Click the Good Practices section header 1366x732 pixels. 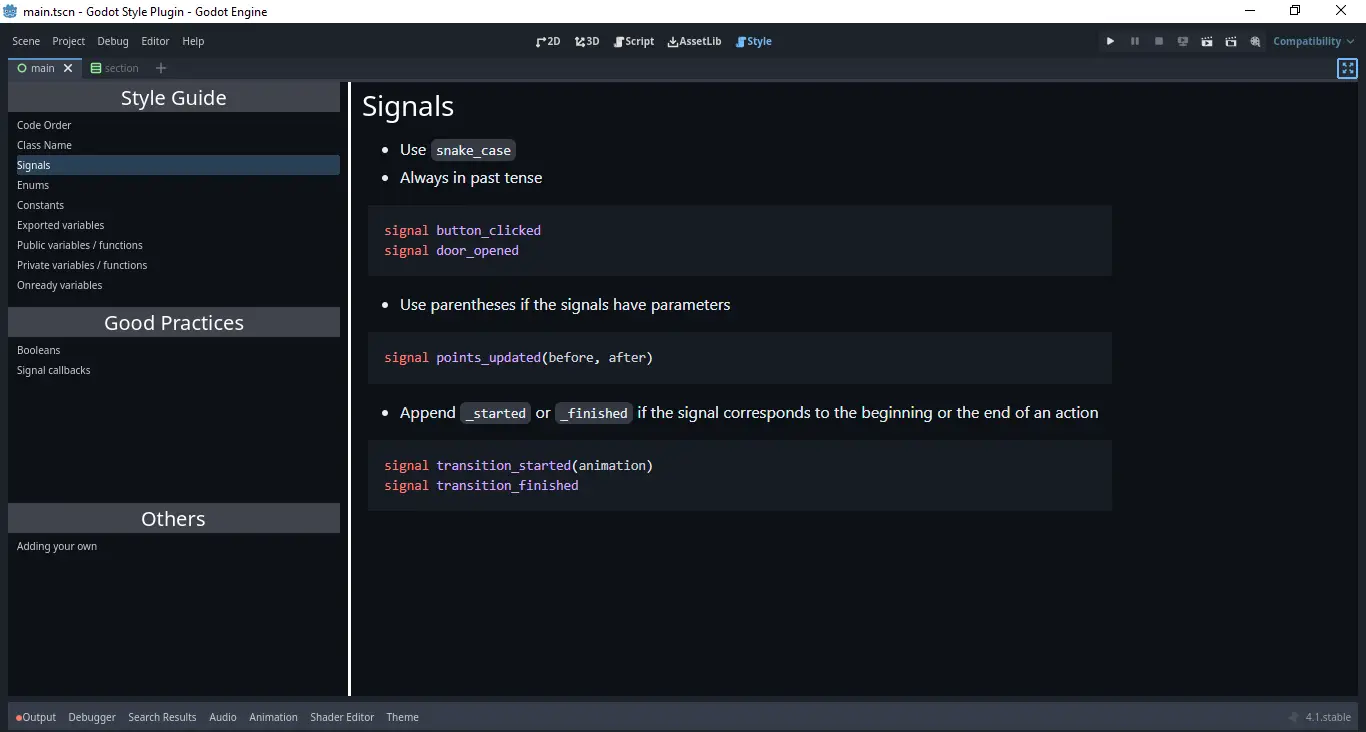[174, 322]
